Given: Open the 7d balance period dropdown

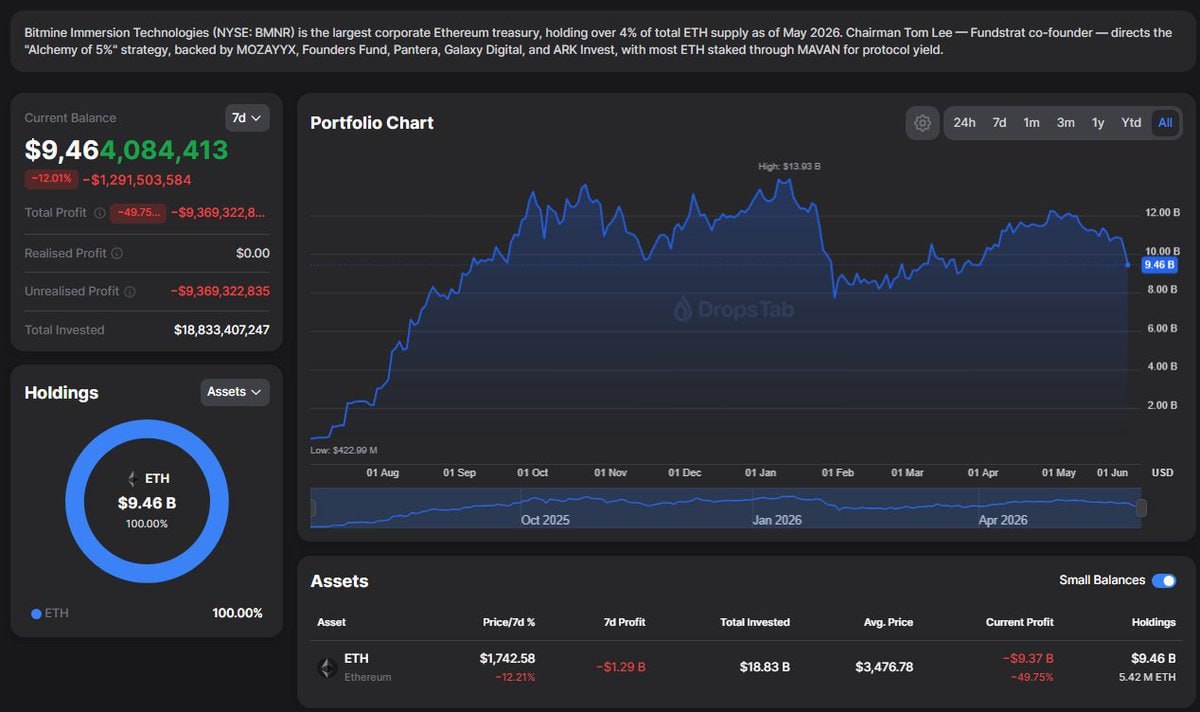Looking at the screenshot, I should [x=247, y=118].
